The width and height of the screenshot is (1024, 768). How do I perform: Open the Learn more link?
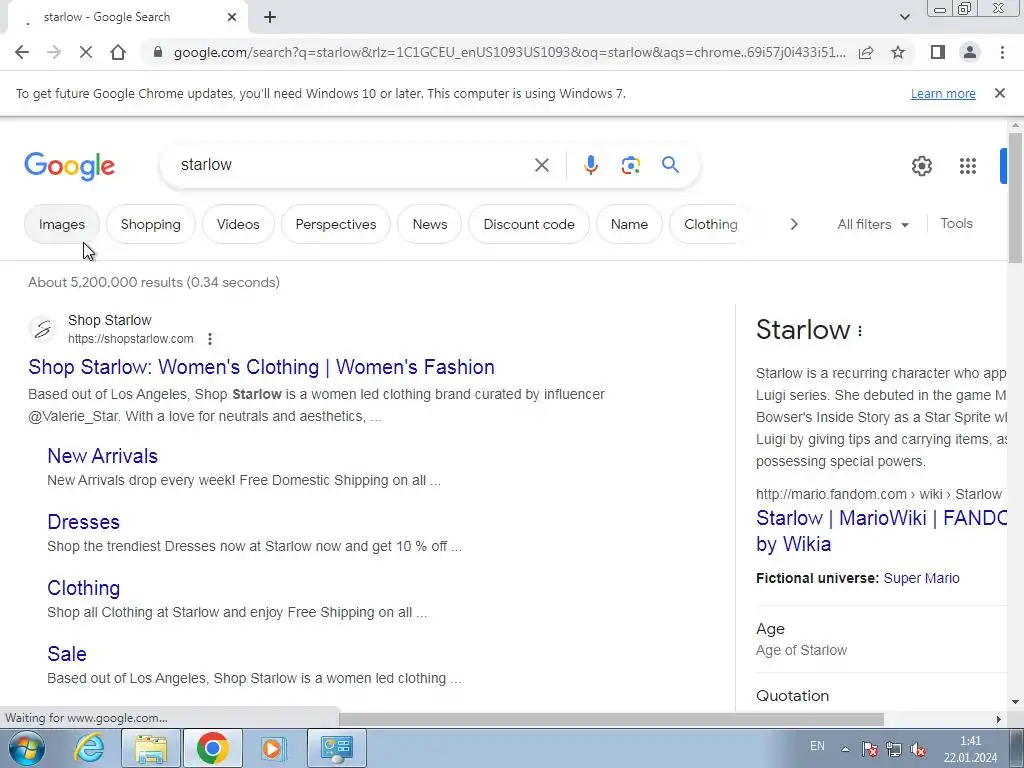tap(943, 93)
